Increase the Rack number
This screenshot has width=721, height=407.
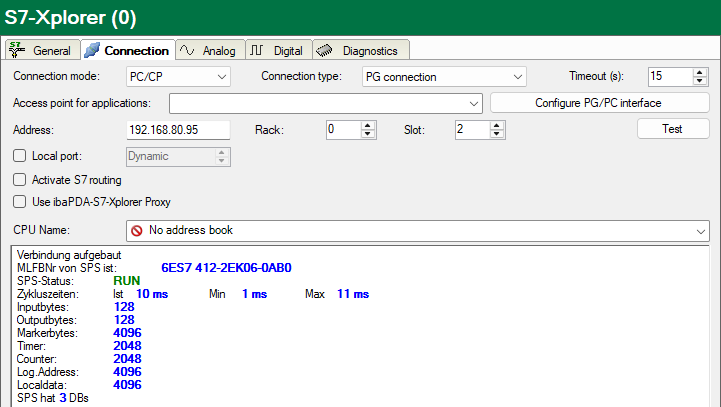point(367,126)
